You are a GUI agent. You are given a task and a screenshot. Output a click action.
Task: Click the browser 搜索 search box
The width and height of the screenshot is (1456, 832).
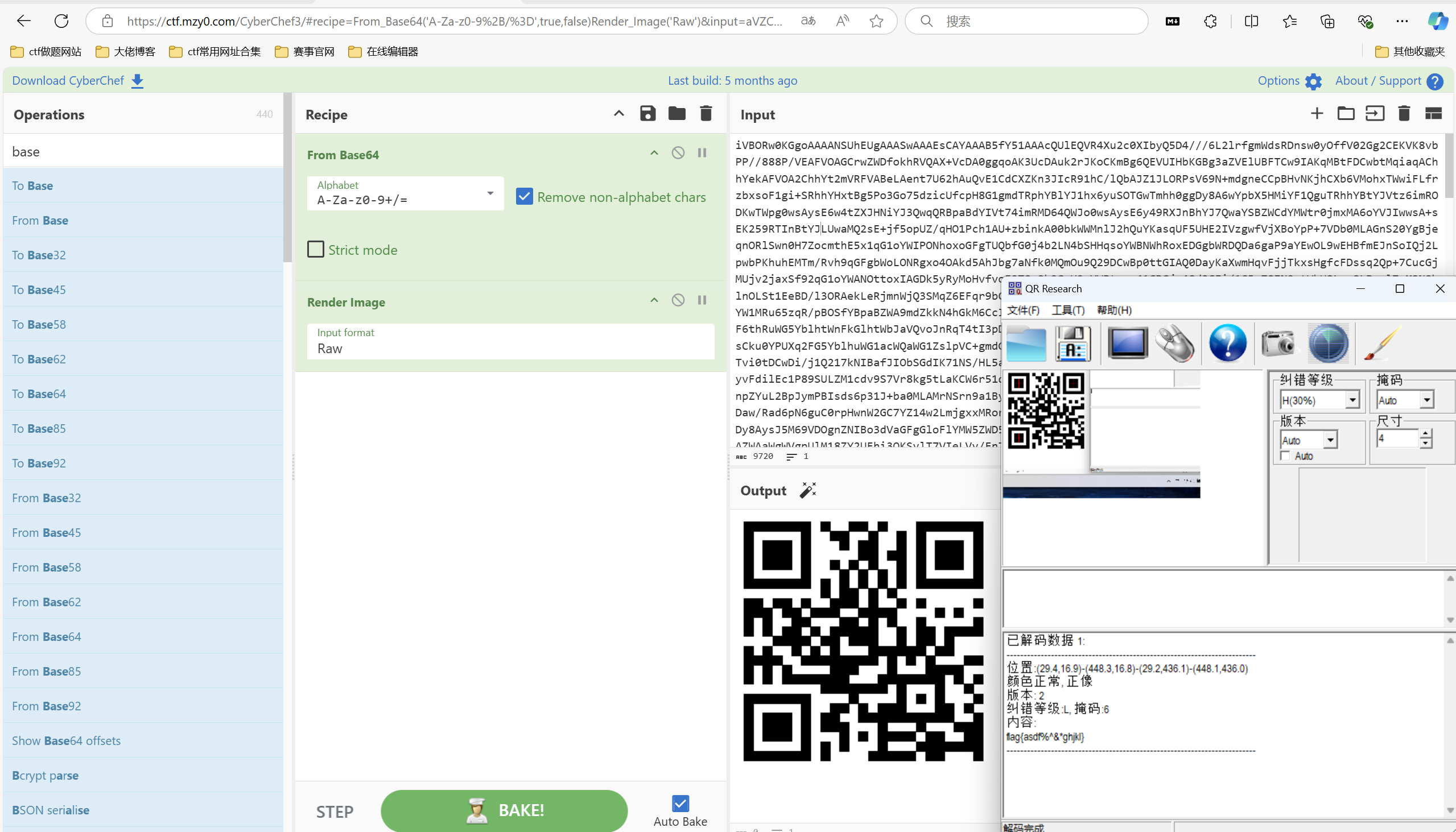1026,21
